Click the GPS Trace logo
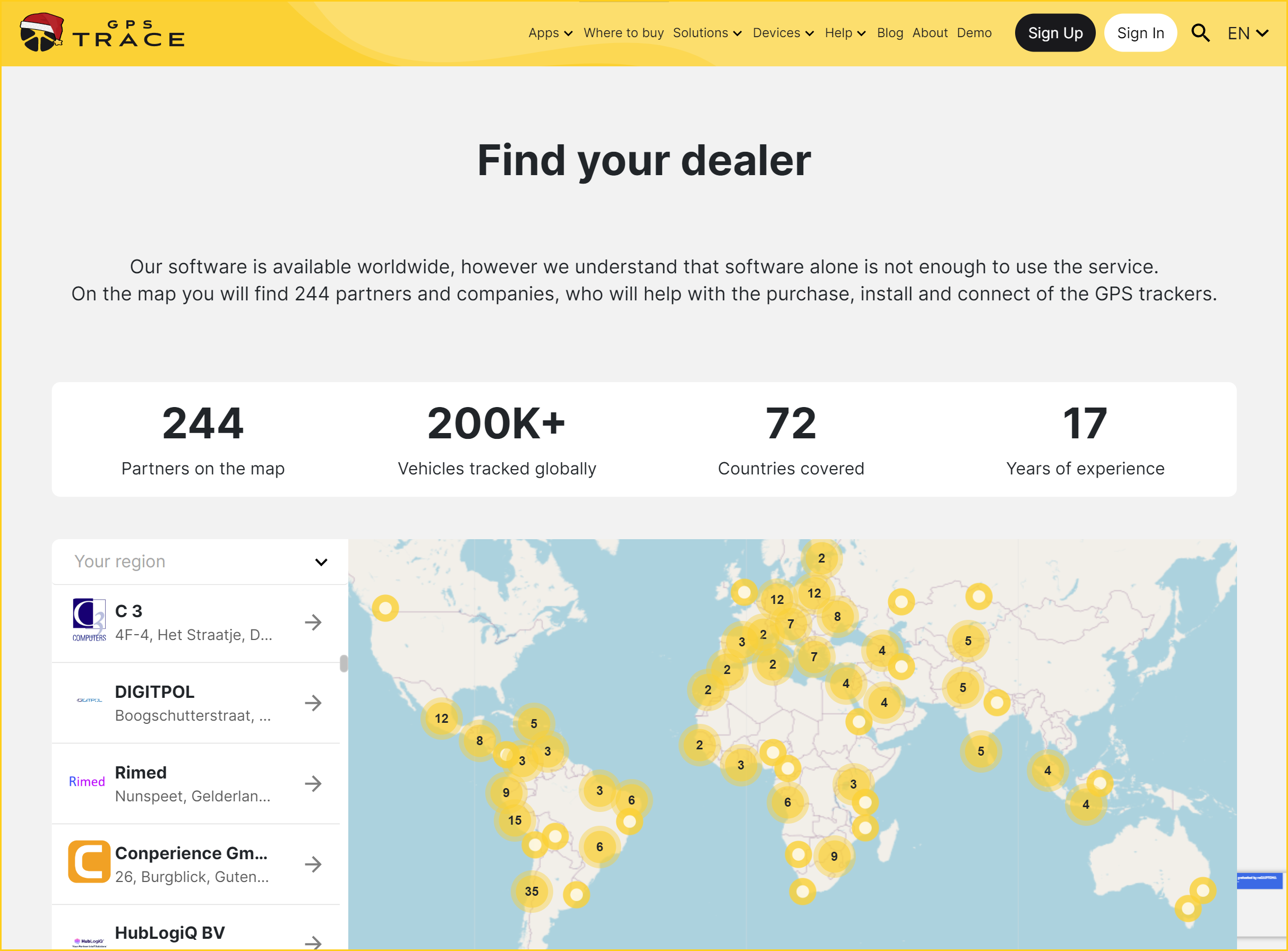Screen dimensions: 1288x951 [102, 33]
